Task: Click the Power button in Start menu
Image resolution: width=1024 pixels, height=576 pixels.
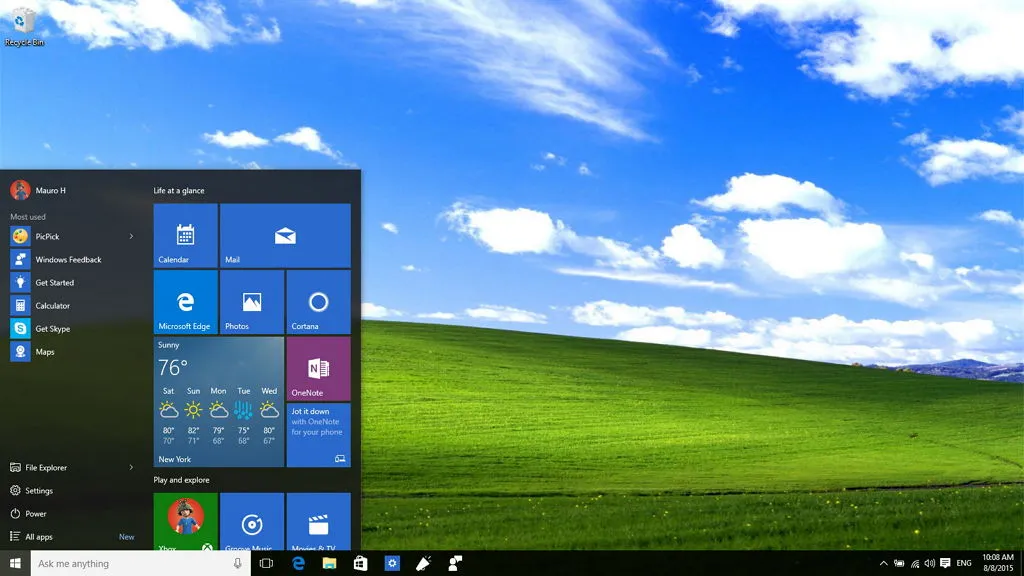Action: (x=36, y=514)
